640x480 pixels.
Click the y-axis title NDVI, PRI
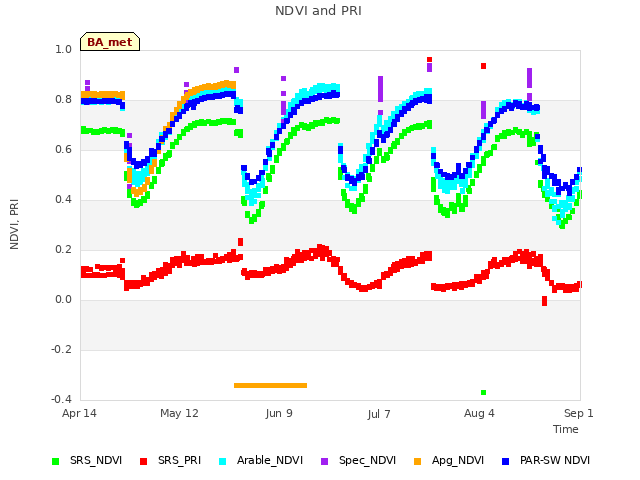(14, 224)
